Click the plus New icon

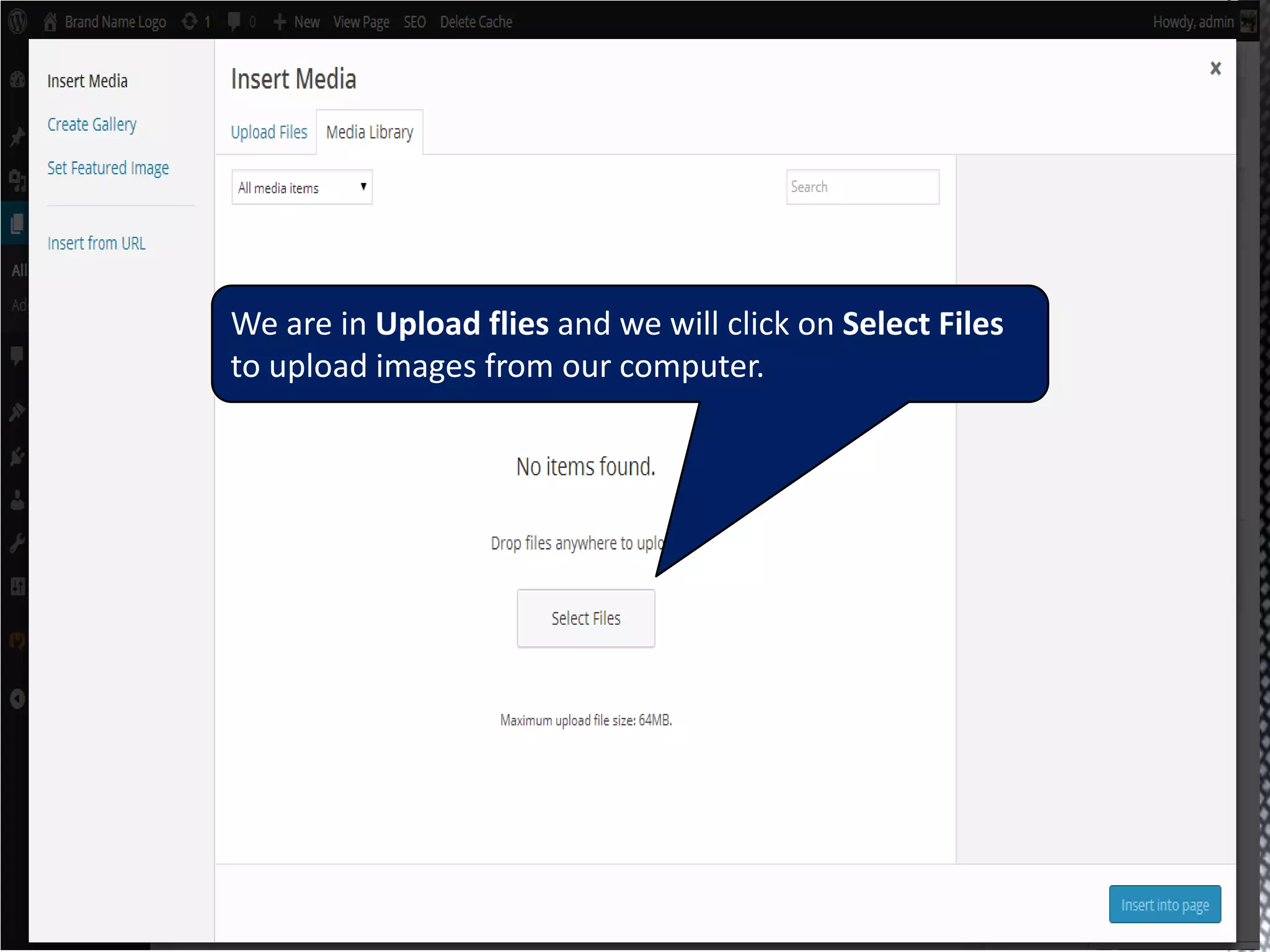tap(280, 22)
